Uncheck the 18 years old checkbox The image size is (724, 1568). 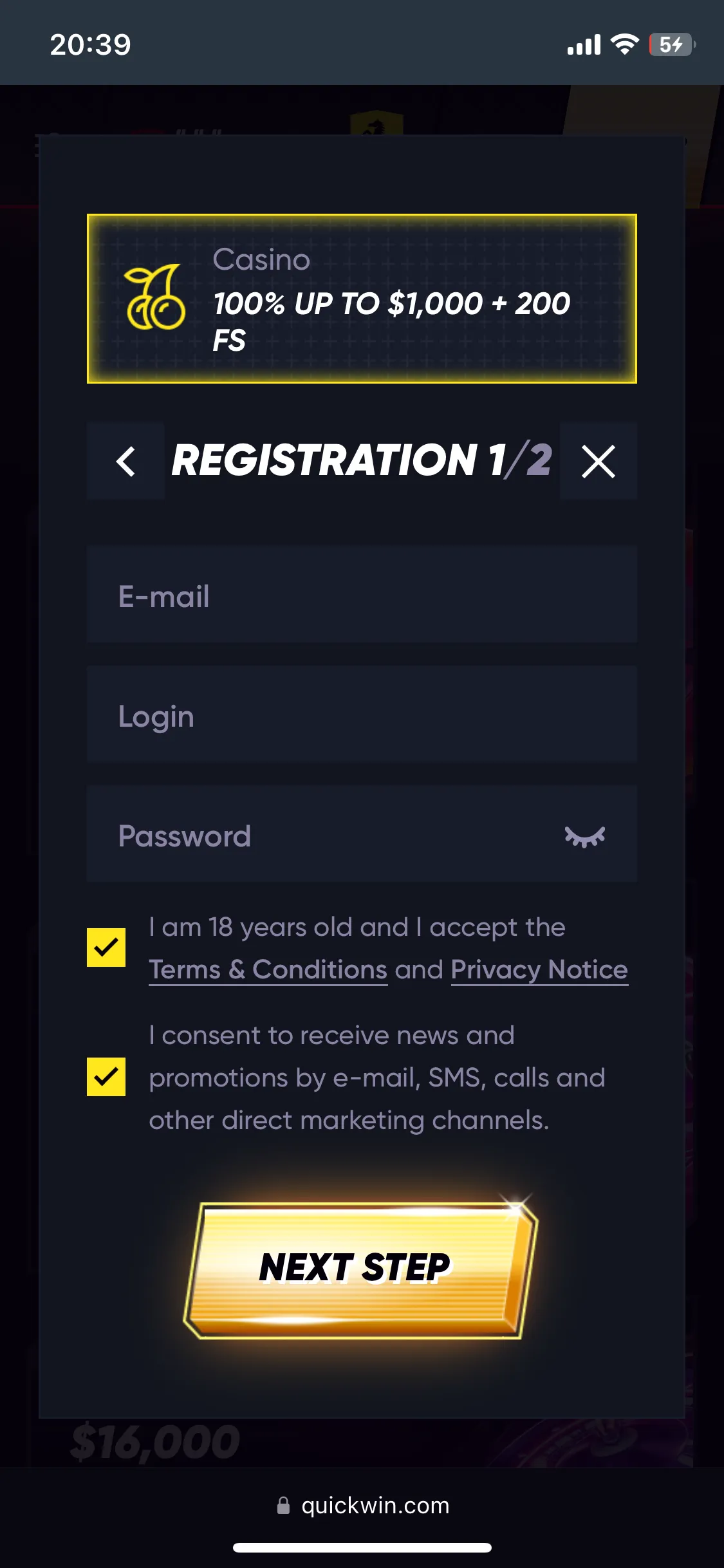point(106,947)
